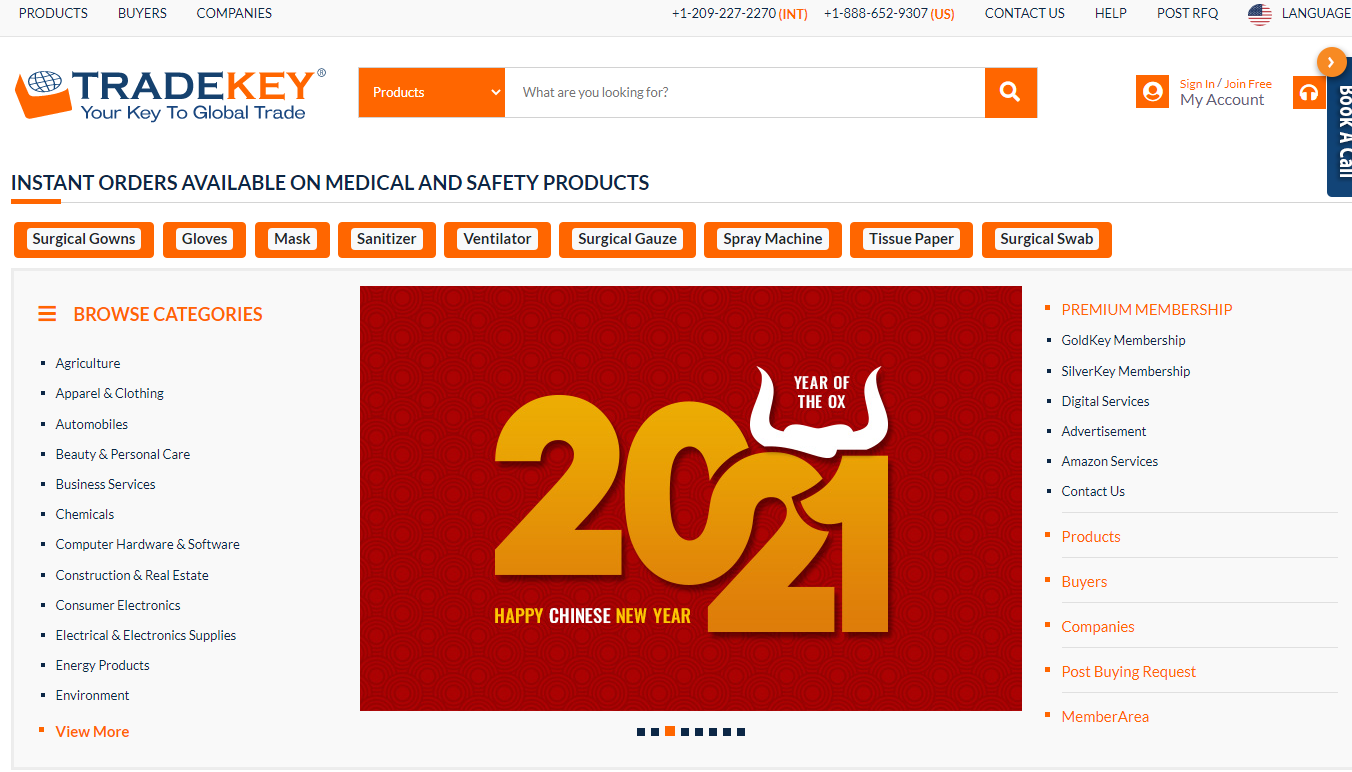1352x772 pixels.
Task: Collapse the Book A Call arrow
Action: point(1331,62)
